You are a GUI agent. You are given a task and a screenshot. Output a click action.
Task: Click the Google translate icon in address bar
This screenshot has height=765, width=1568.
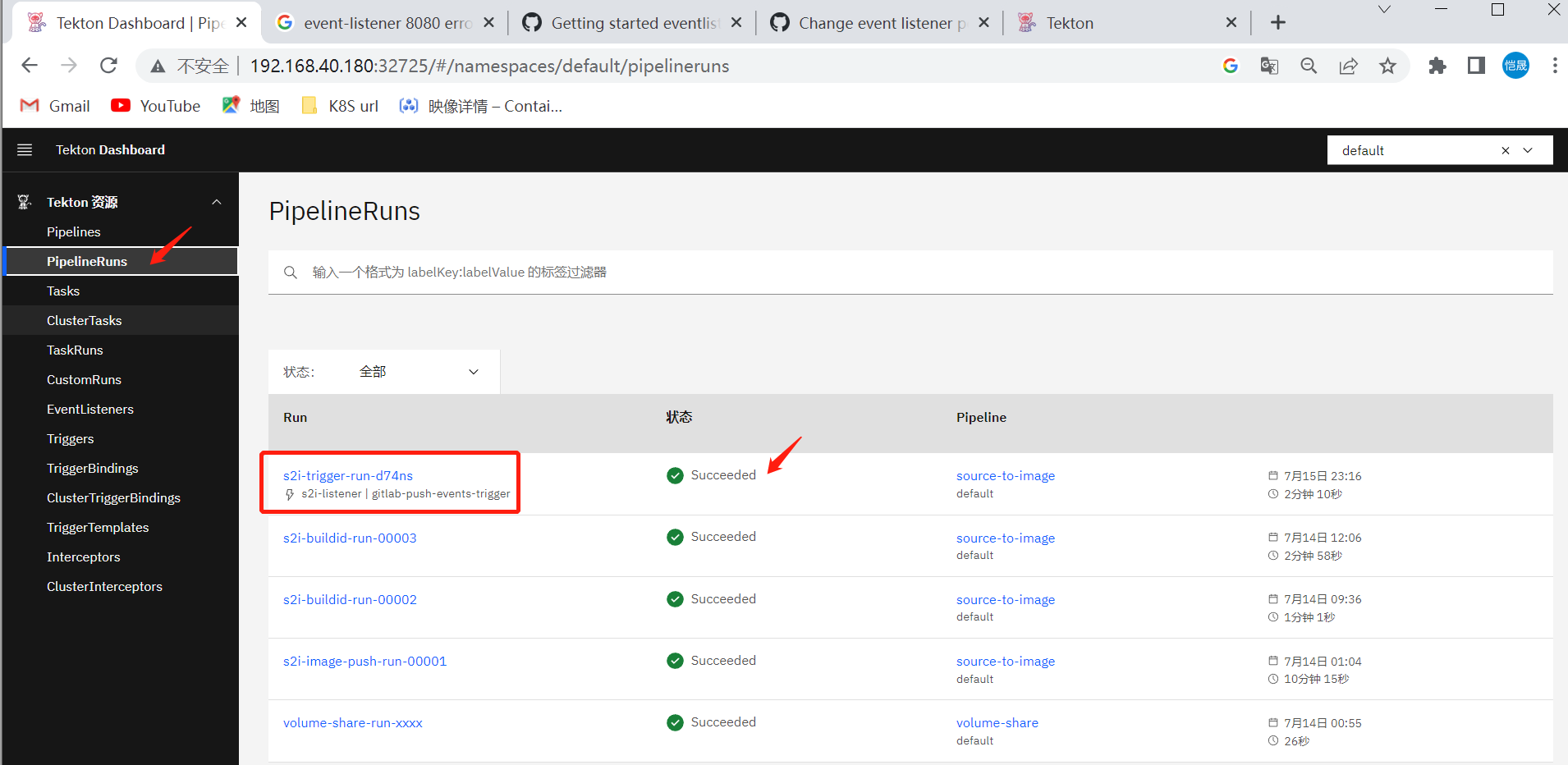1268,66
